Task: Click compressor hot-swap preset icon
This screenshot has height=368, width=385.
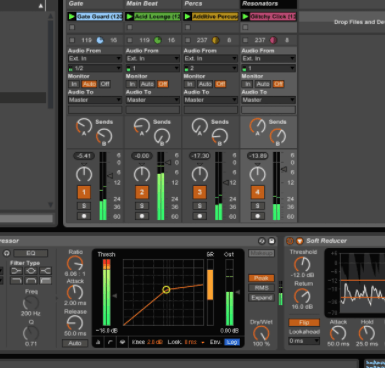Action: click(262, 241)
